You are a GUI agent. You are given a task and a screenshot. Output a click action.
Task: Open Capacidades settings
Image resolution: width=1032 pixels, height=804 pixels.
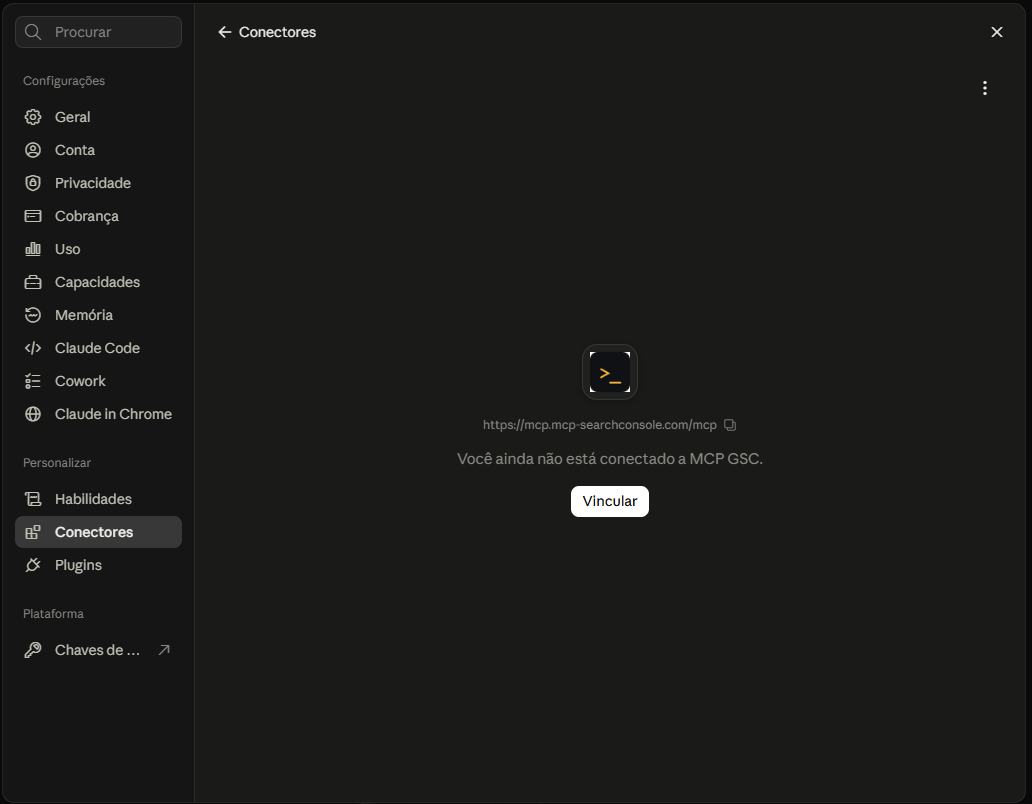click(x=98, y=282)
